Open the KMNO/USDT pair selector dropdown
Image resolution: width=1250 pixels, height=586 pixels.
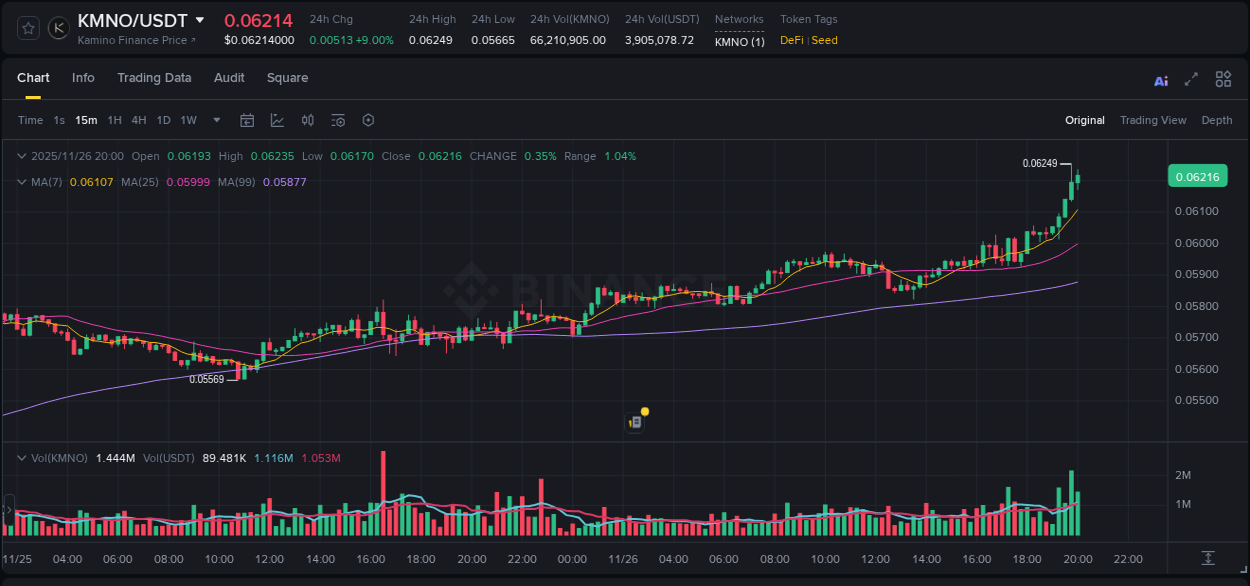click(x=202, y=19)
